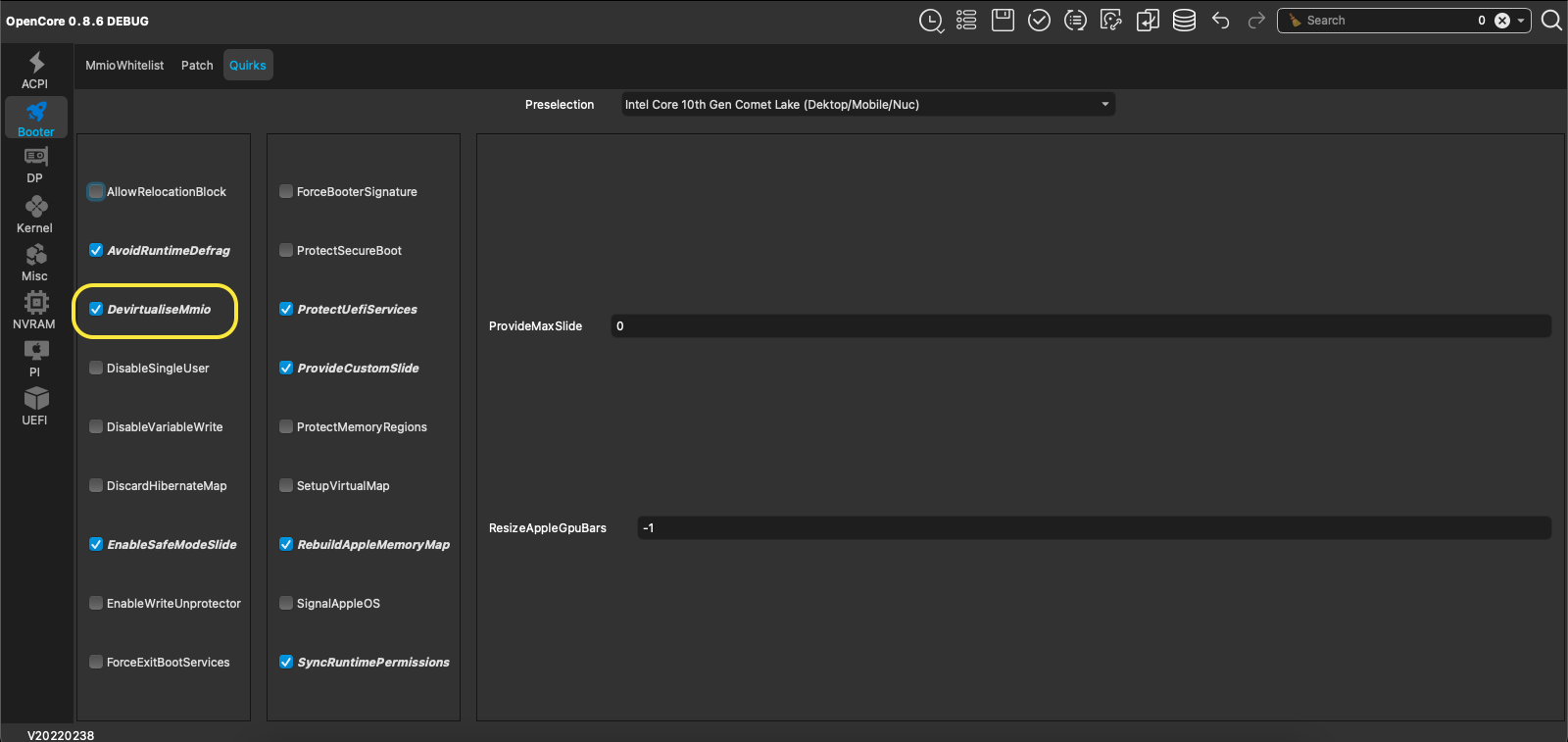The width and height of the screenshot is (1568, 742).
Task: Uncheck the DevirtualiseMmio quirk
Action: coord(96,310)
